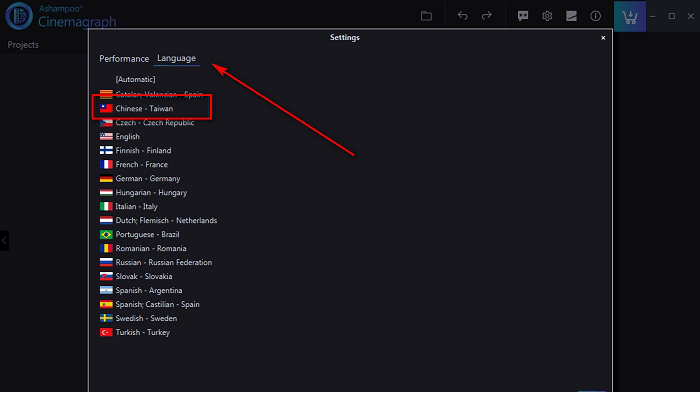Select the Language tab

pyautogui.click(x=176, y=58)
